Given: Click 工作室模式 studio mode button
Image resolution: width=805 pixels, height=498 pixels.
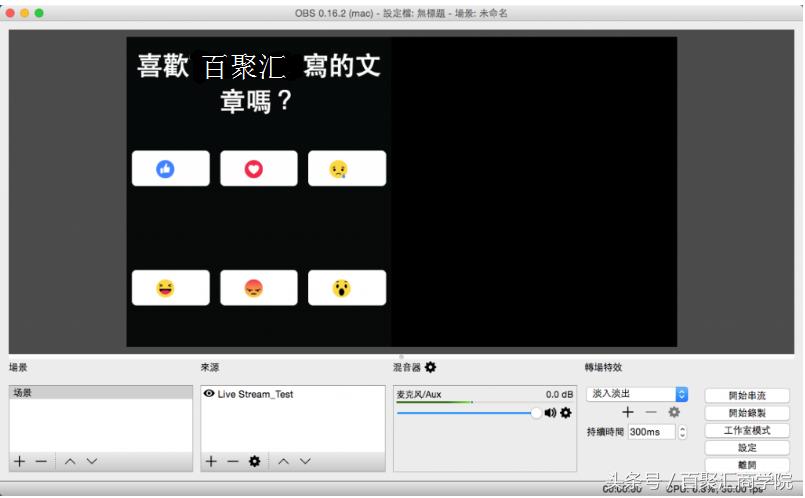Looking at the screenshot, I should point(747,430).
